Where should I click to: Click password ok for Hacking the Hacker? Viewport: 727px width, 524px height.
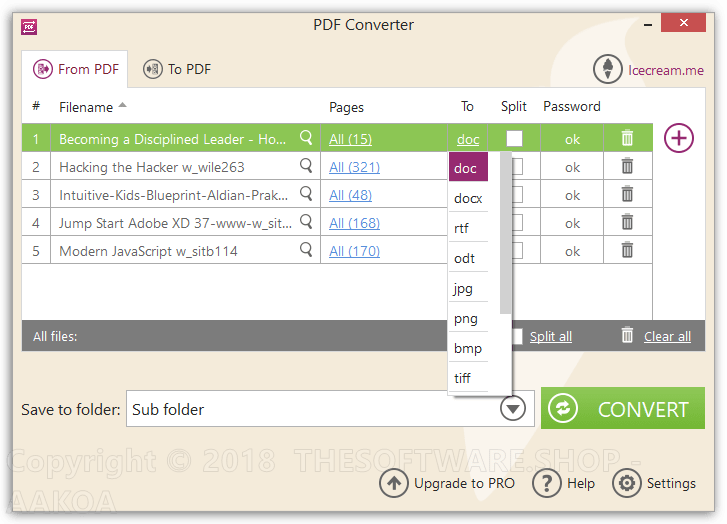[572, 167]
